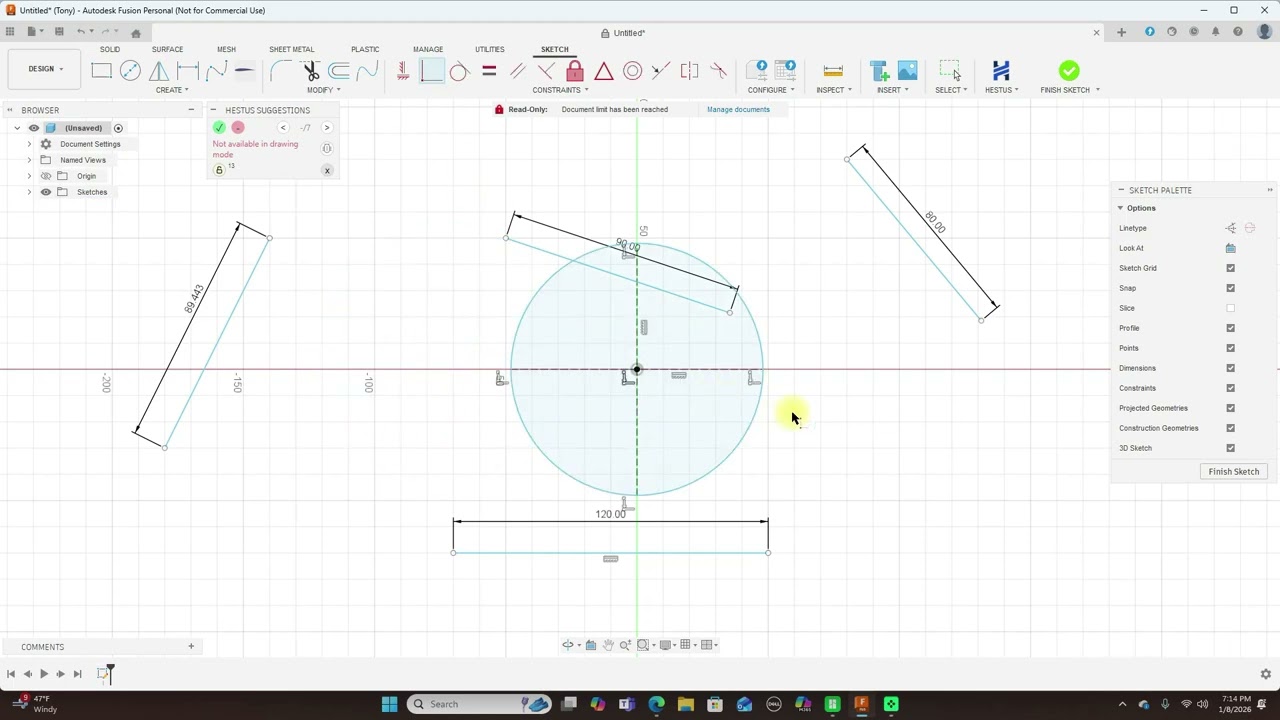This screenshot has width=1280, height=720.
Task: Apply the Fix/Unfix lock constraint
Action: click(x=575, y=70)
